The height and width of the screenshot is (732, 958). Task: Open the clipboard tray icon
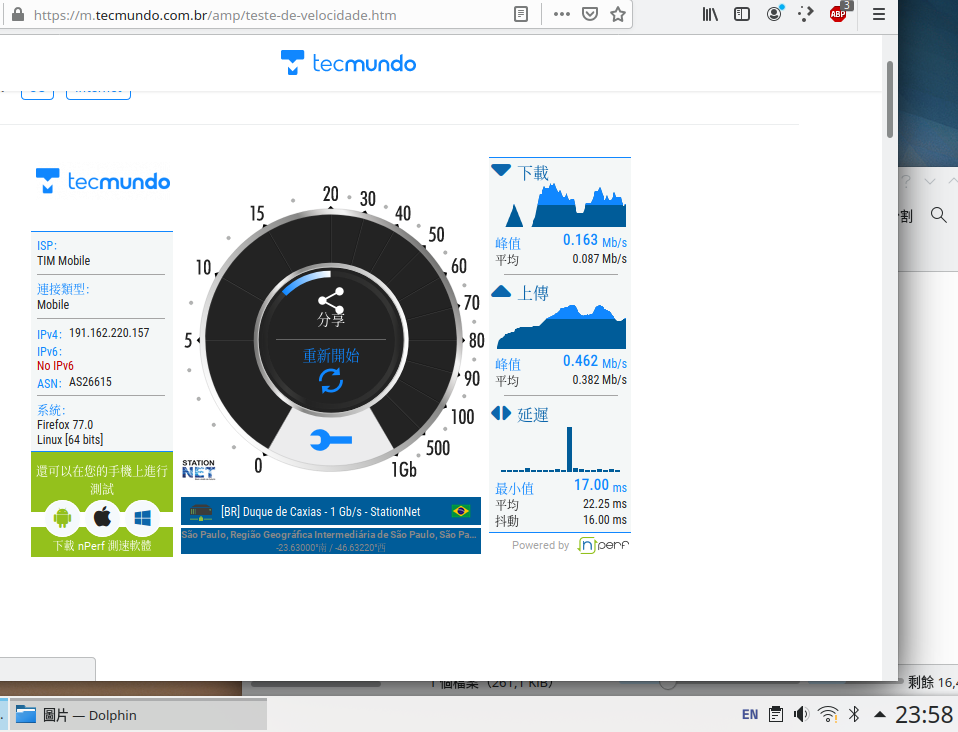coord(776,714)
